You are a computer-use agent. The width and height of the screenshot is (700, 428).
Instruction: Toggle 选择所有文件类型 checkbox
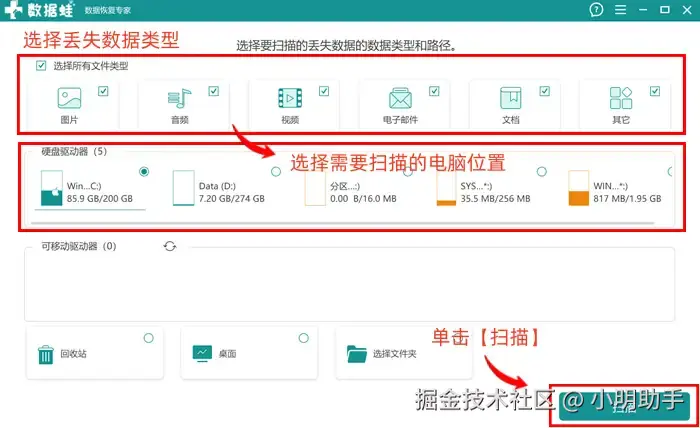click(x=41, y=66)
